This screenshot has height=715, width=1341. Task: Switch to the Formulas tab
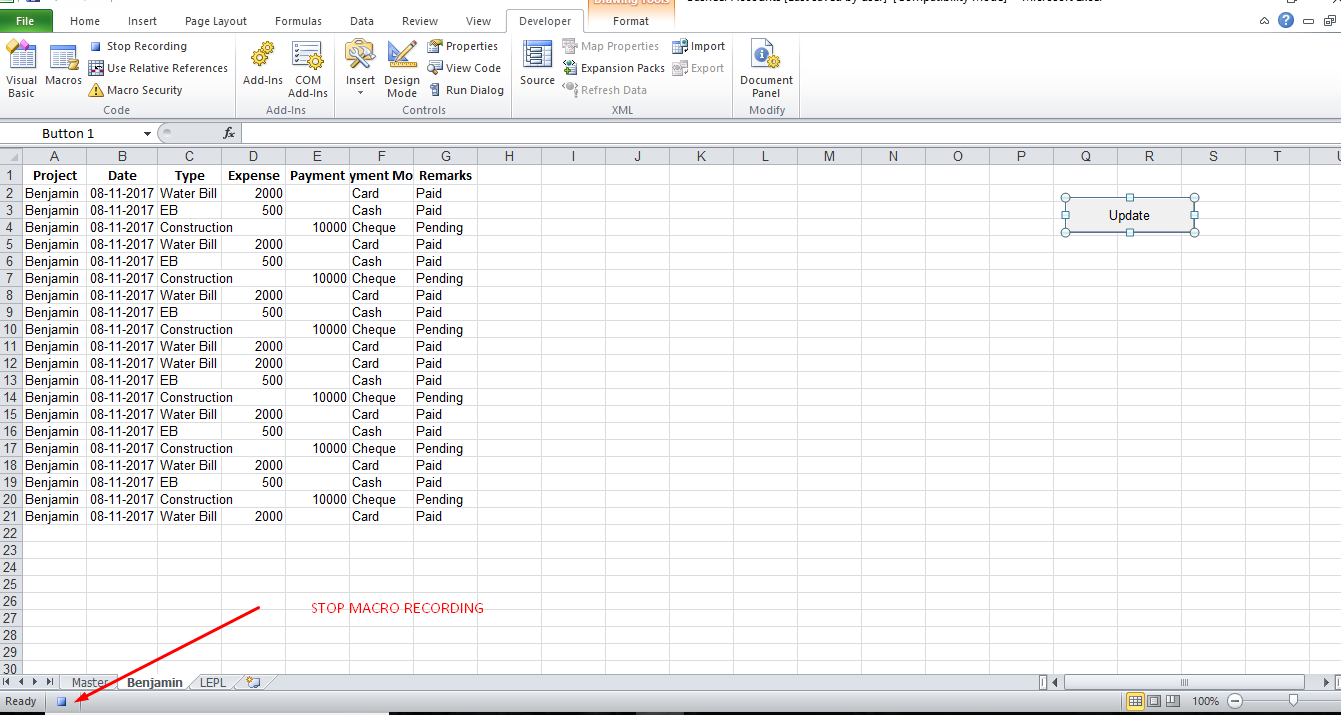pos(298,21)
